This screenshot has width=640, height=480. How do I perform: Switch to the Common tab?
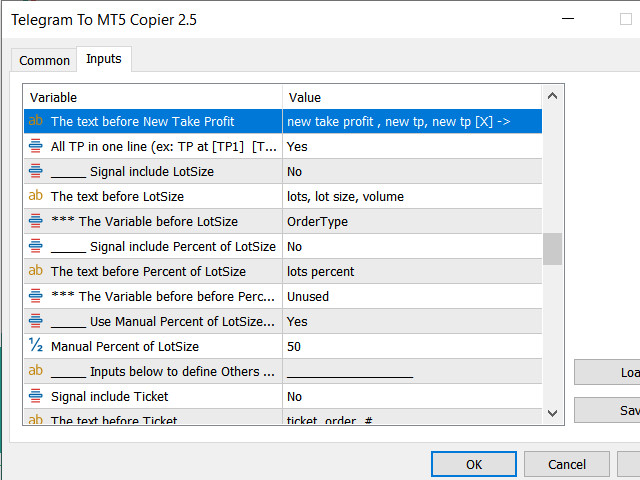pos(45,60)
